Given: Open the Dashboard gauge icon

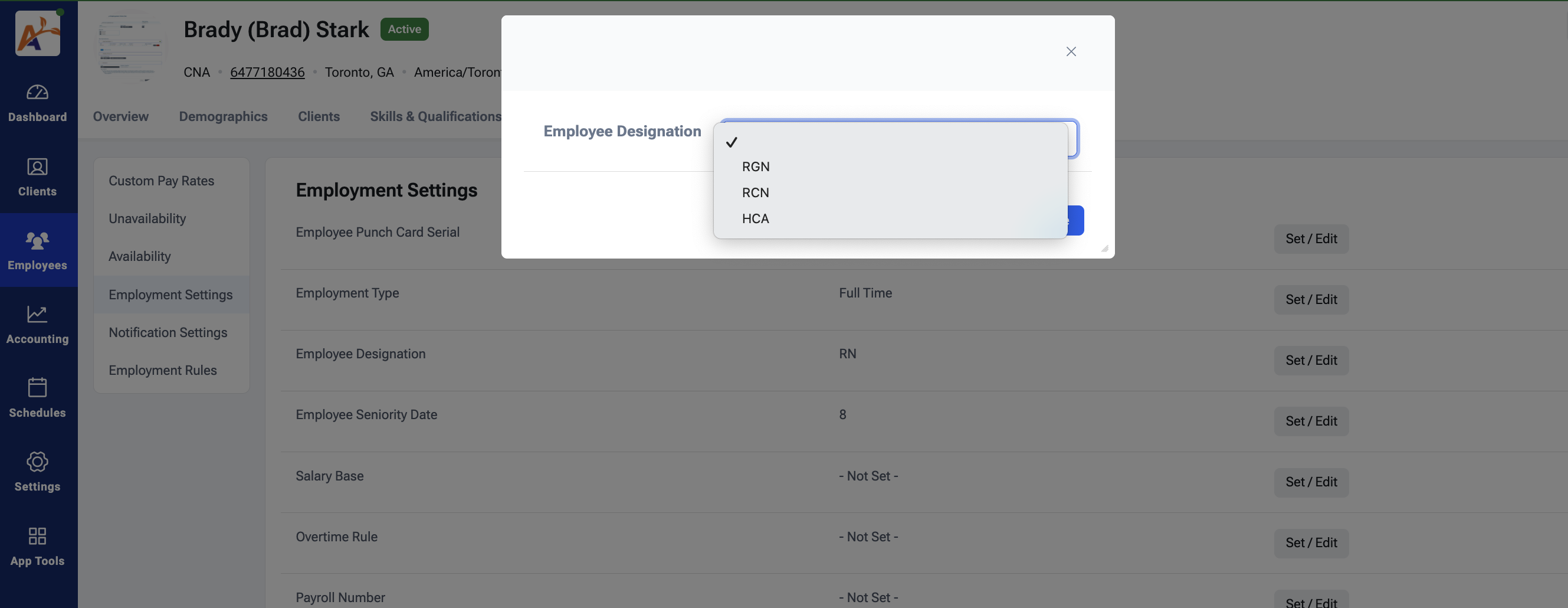Looking at the screenshot, I should pos(37,93).
